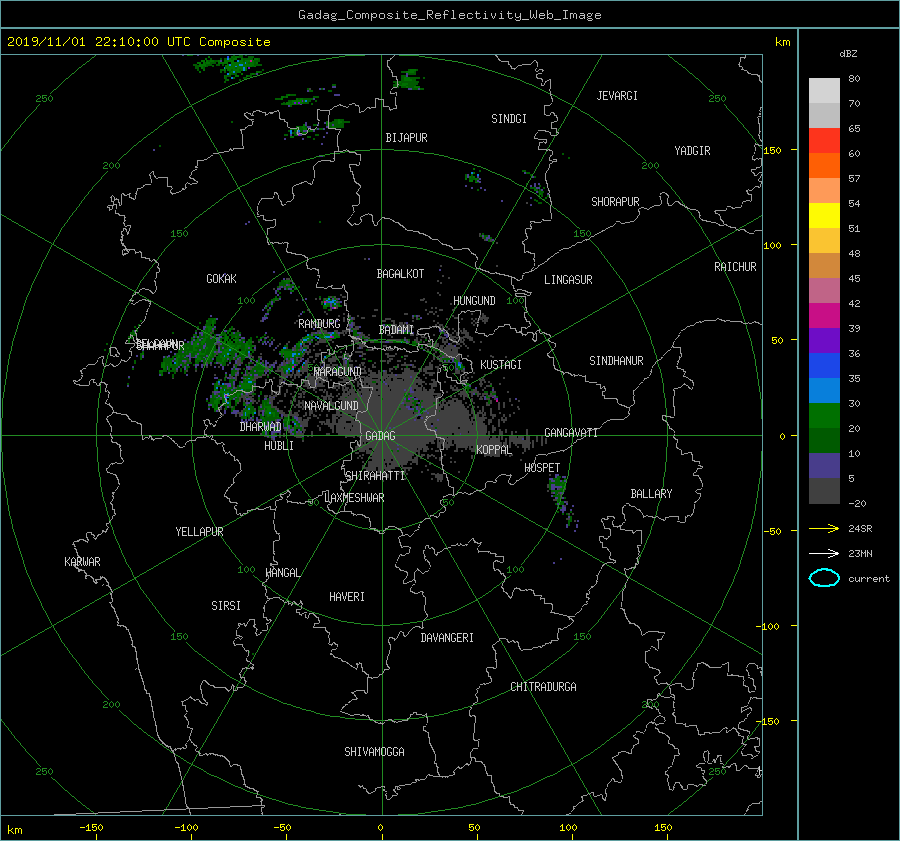Screen dimensions: 900x841
Task: Click the yellow 24SR arrow legend icon
Action: [x=824, y=528]
